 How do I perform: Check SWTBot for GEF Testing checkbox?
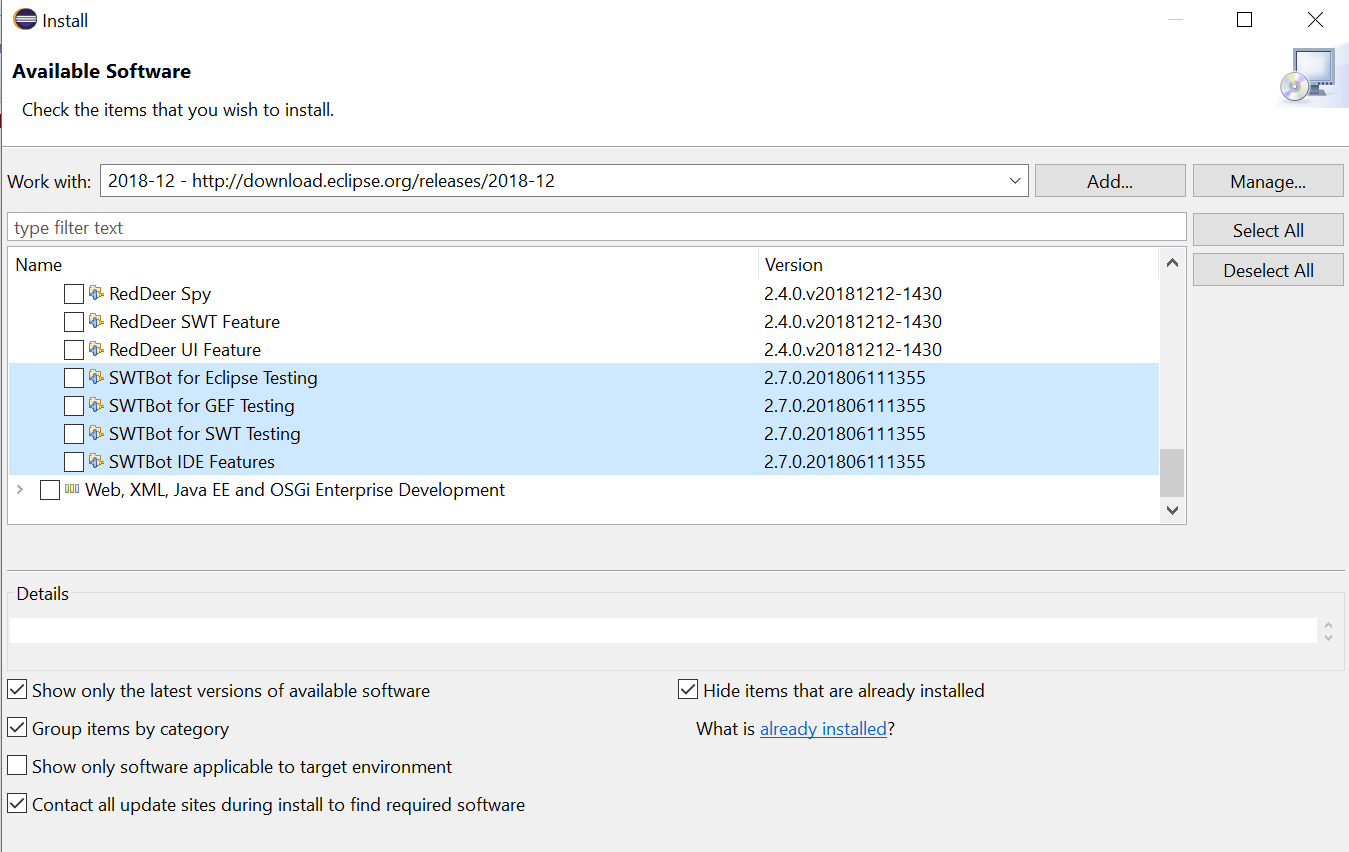(74, 406)
